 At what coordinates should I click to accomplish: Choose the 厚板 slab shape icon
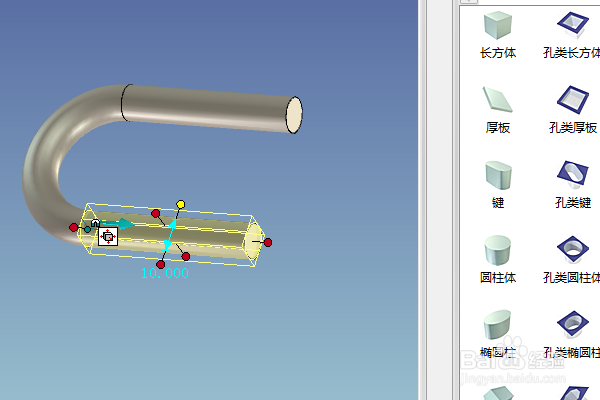pos(497,99)
